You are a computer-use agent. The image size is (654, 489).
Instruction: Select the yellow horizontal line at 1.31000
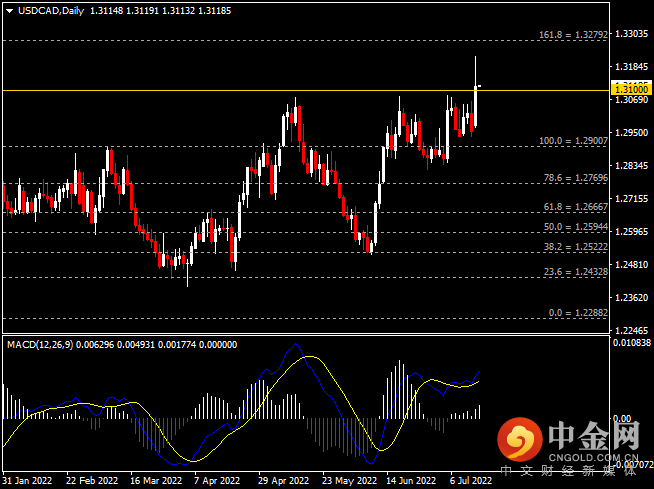click(x=306, y=90)
